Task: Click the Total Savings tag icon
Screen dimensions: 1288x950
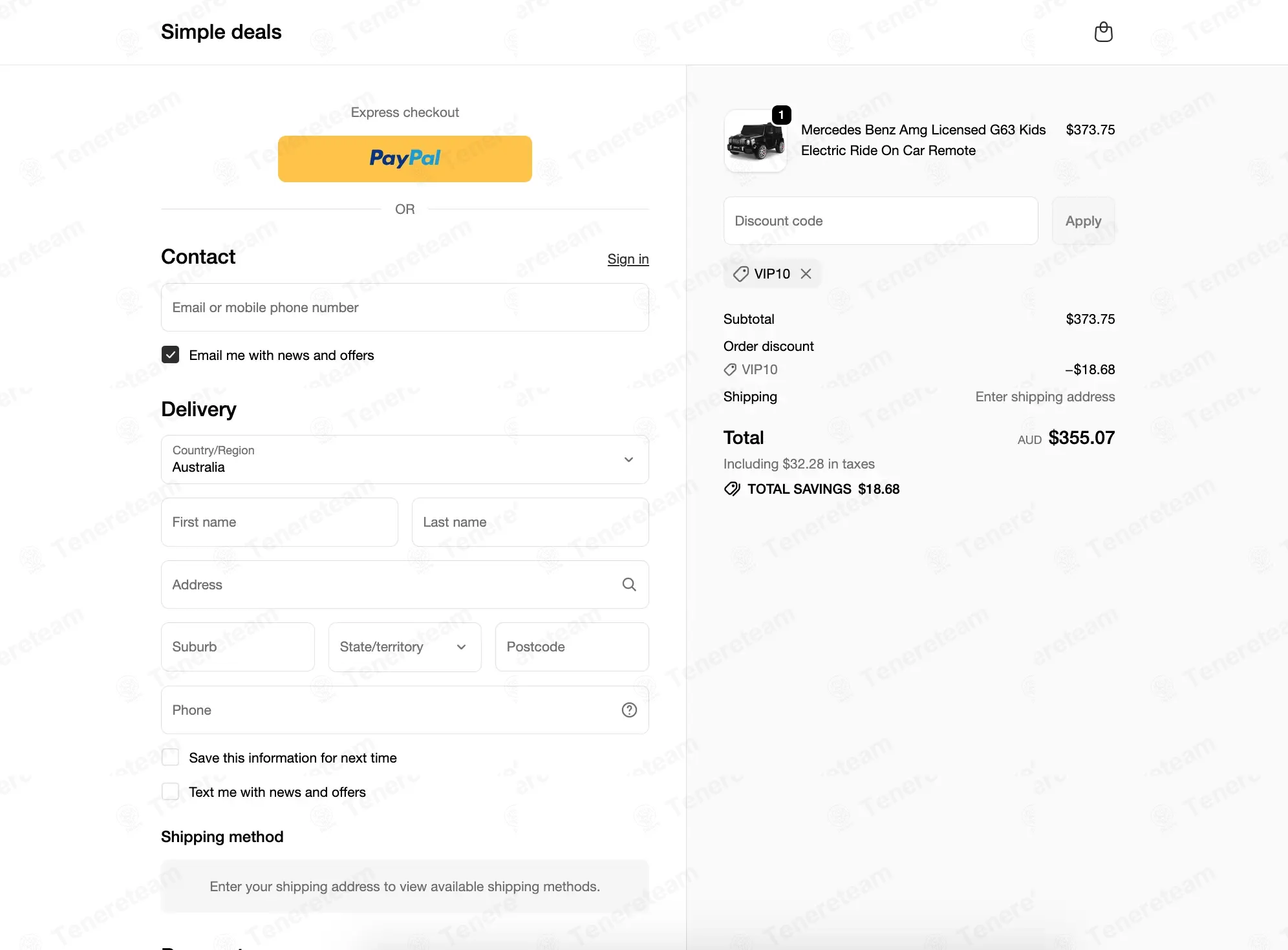Action: 732,489
